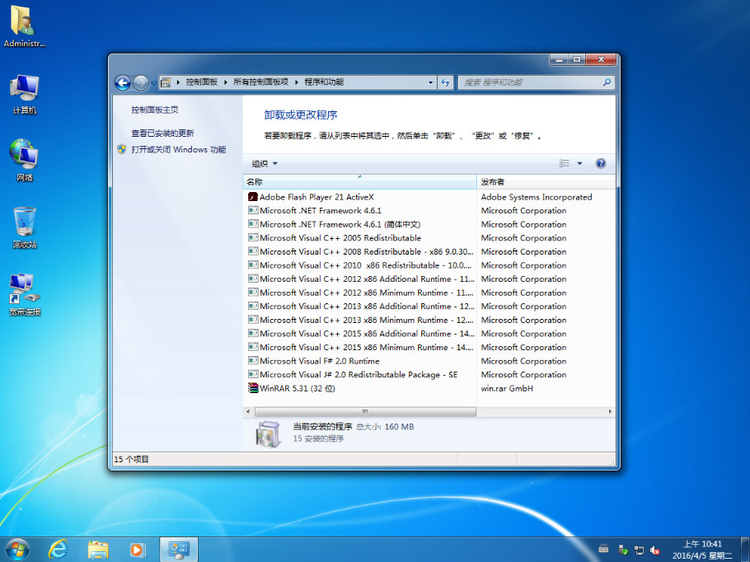Click the WinRAR books icon
The height and width of the screenshot is (562, 750).
click(253, 388)
